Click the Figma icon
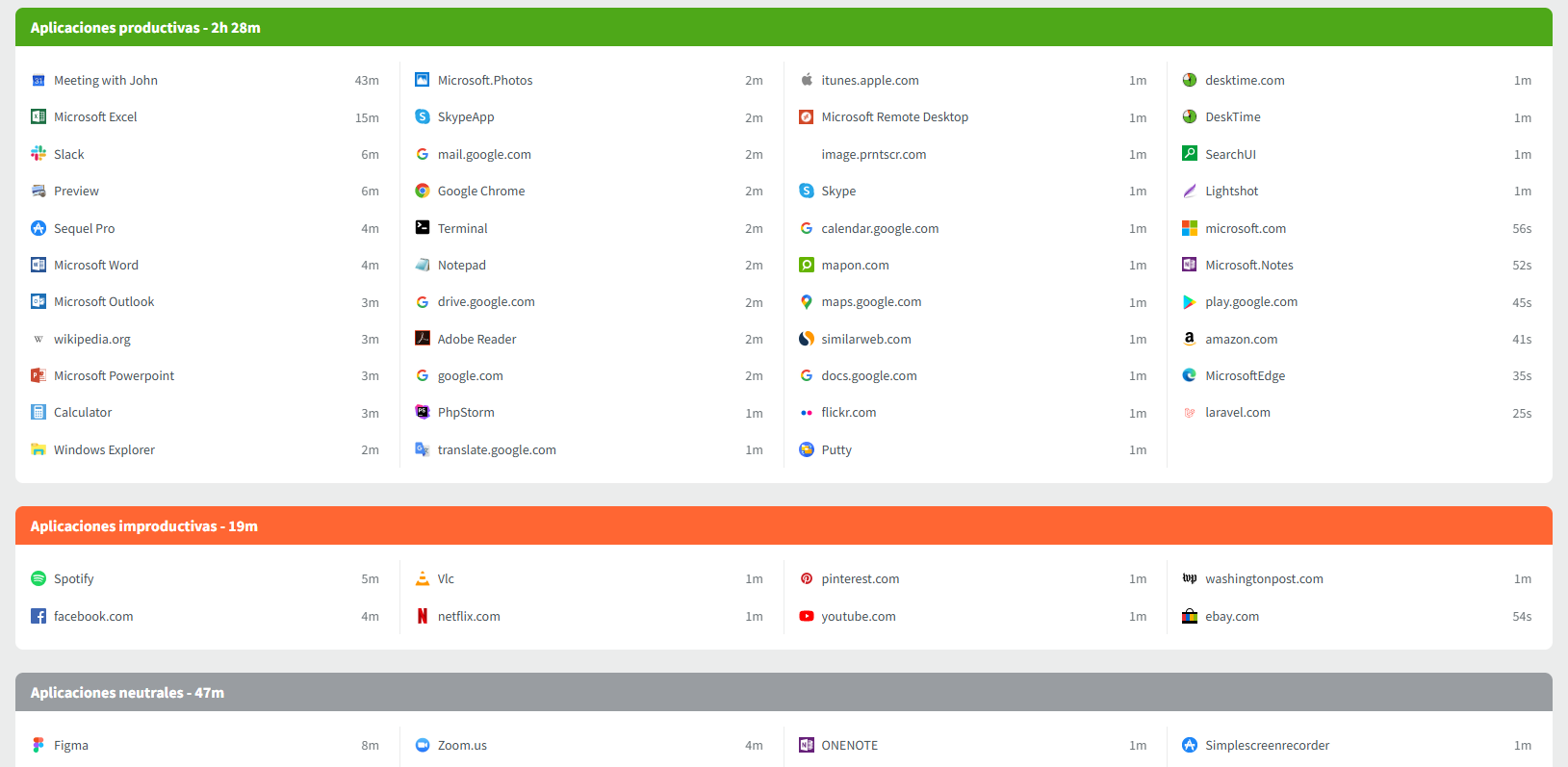The image size is (1568, 767). pyautogui.click(x=39, y=746)
